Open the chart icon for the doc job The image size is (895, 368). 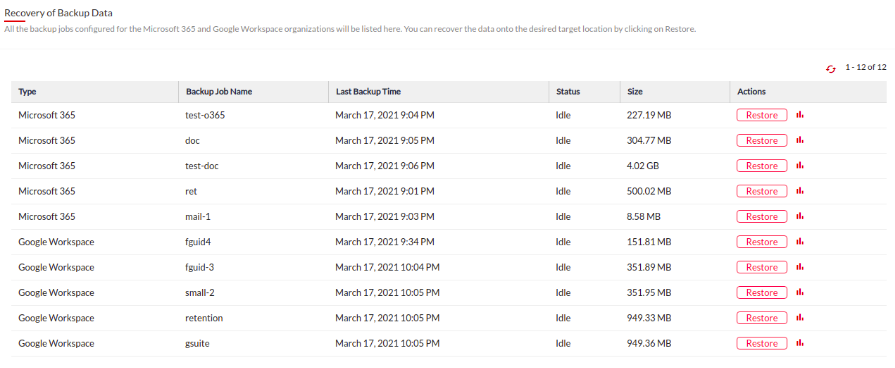pos(800,140)
